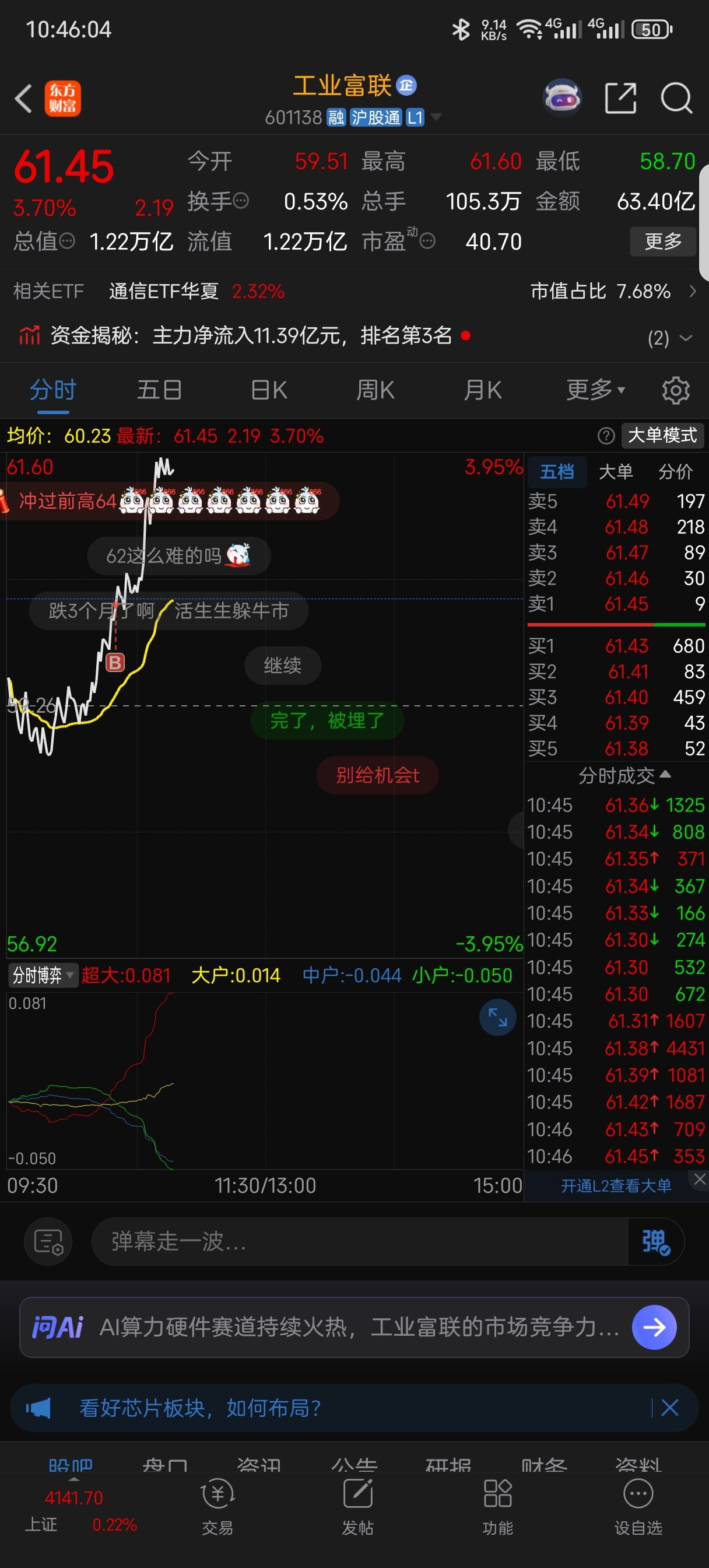Image resolution: width=709 pixels, height=1568 pixels.
Task: Tap the 弹 danmaku send icon
Action: 655,1242
